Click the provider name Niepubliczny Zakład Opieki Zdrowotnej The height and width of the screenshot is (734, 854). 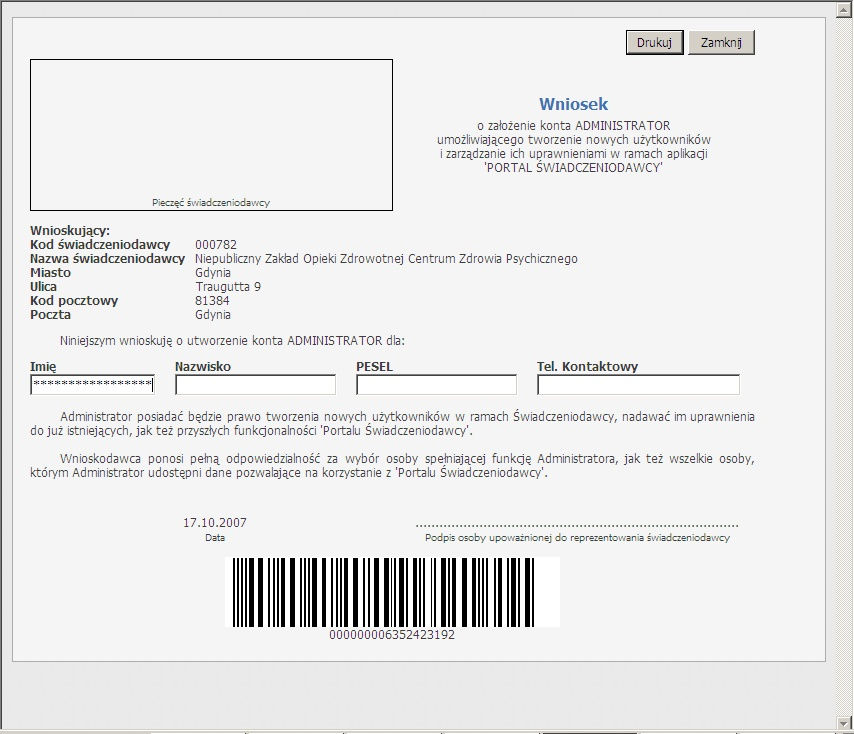[386, 259]
